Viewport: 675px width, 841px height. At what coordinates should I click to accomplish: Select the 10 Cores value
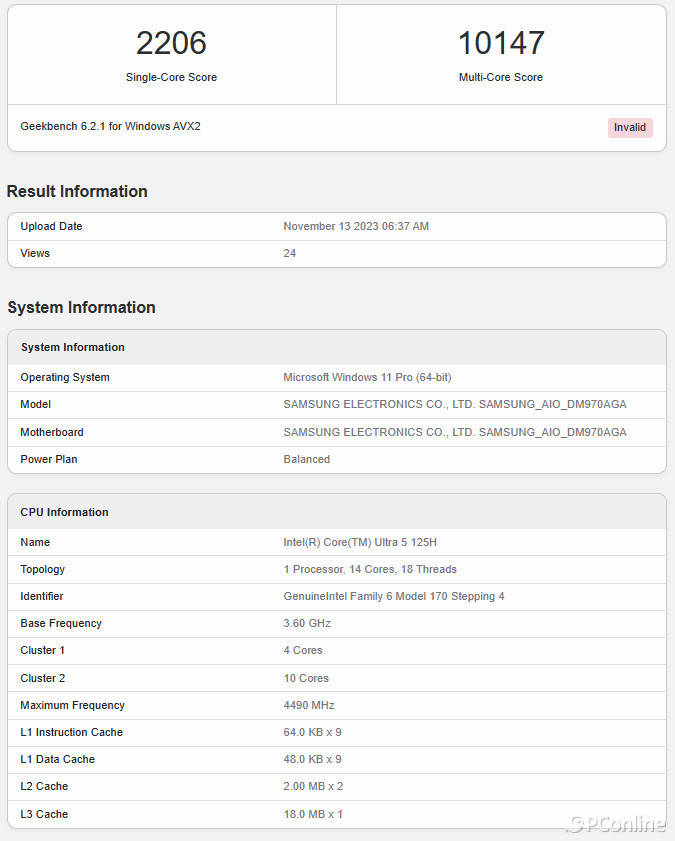(x=306, y=678)
